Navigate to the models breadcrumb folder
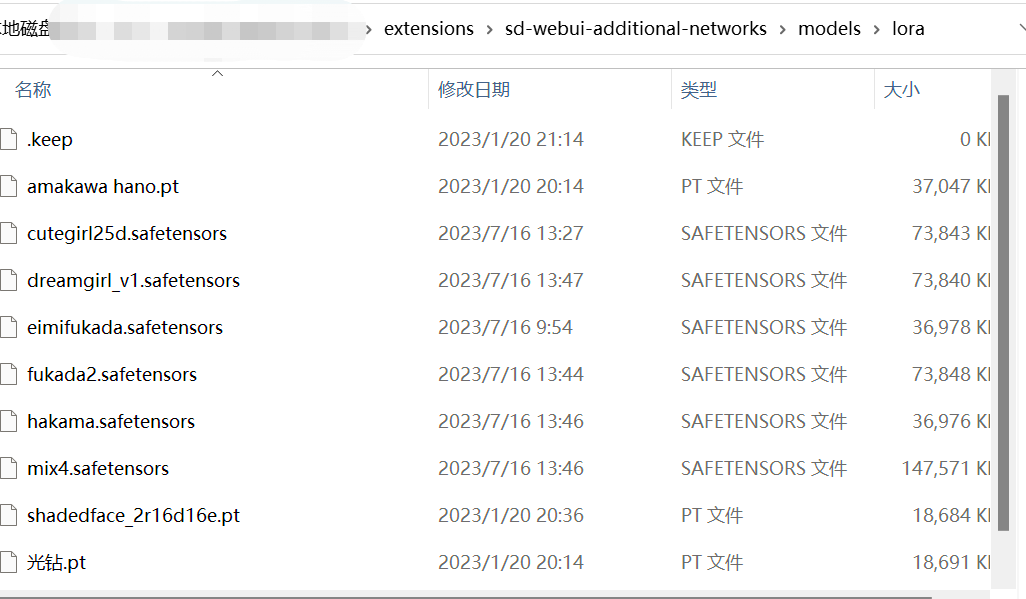 pyautogui.click(x=829, y=29)
